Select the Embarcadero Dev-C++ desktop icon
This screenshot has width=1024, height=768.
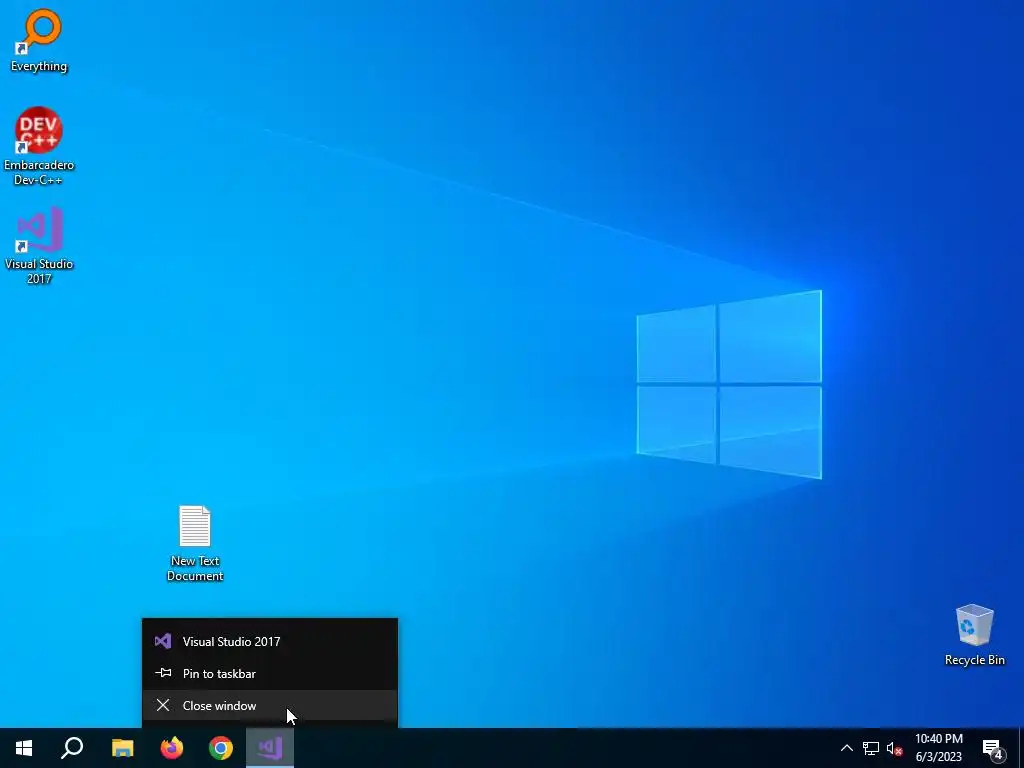click(x=39, y=146)
